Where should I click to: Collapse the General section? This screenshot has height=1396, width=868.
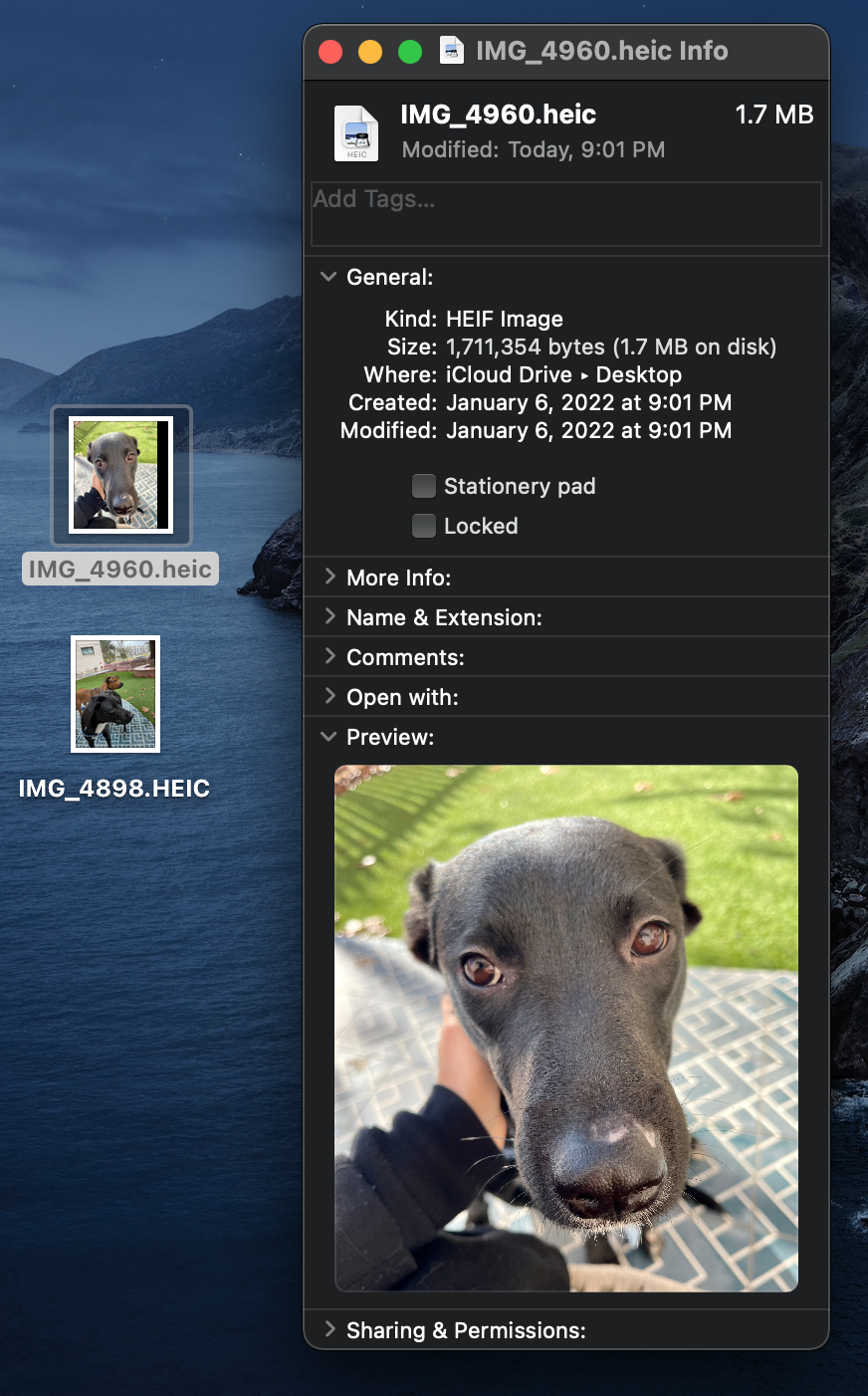[328, 277]
